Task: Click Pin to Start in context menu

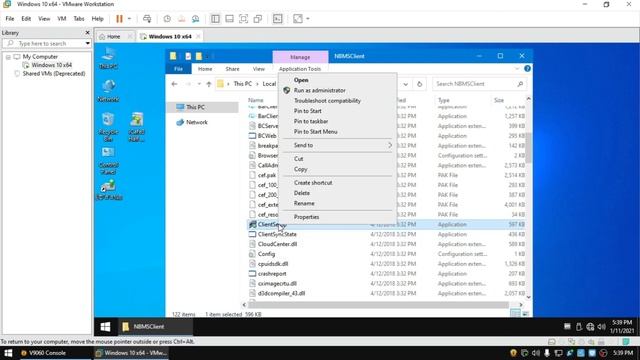Action: click(x=308, y=111)
